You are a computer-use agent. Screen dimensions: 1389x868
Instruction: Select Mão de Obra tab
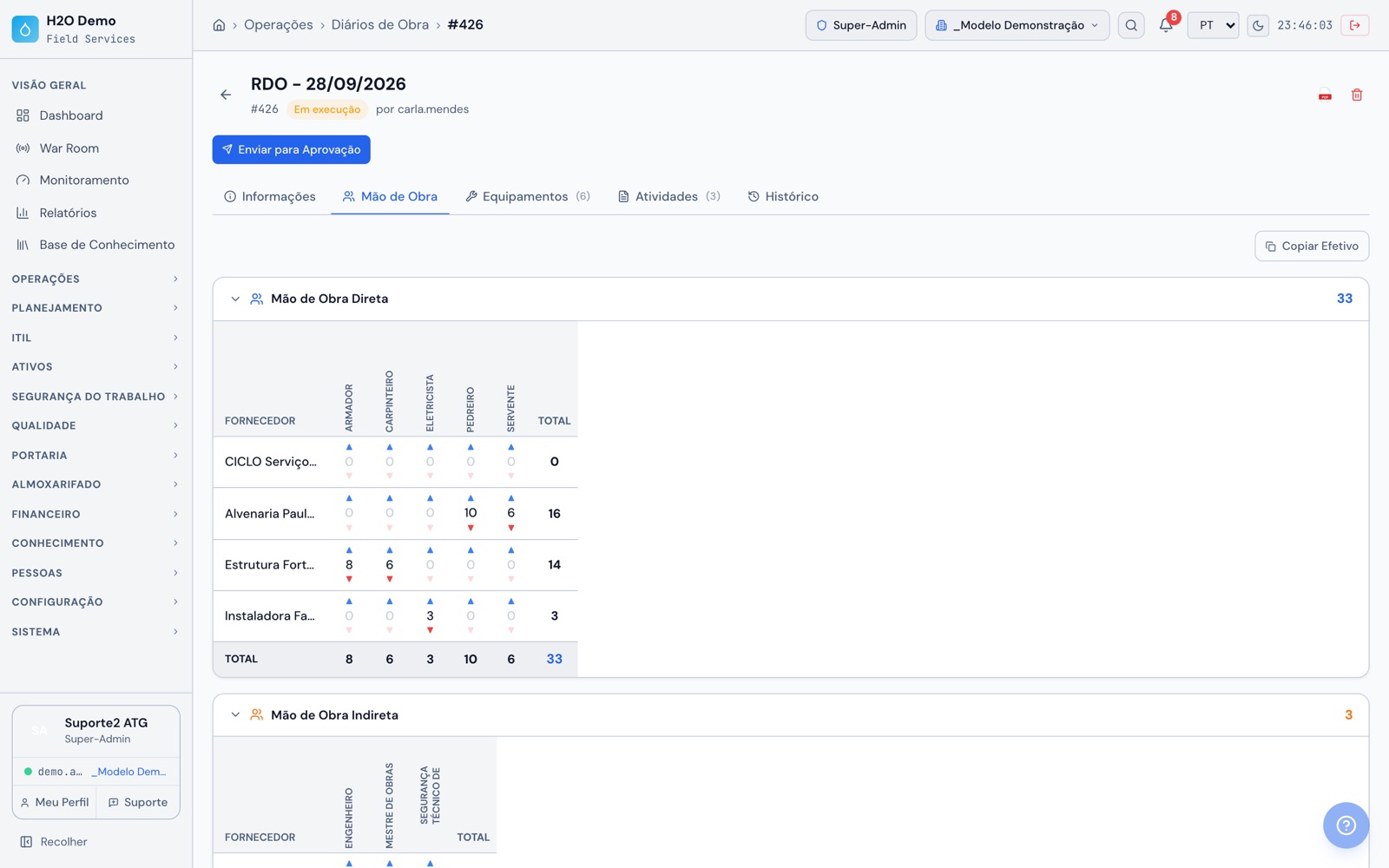[390, 197]
